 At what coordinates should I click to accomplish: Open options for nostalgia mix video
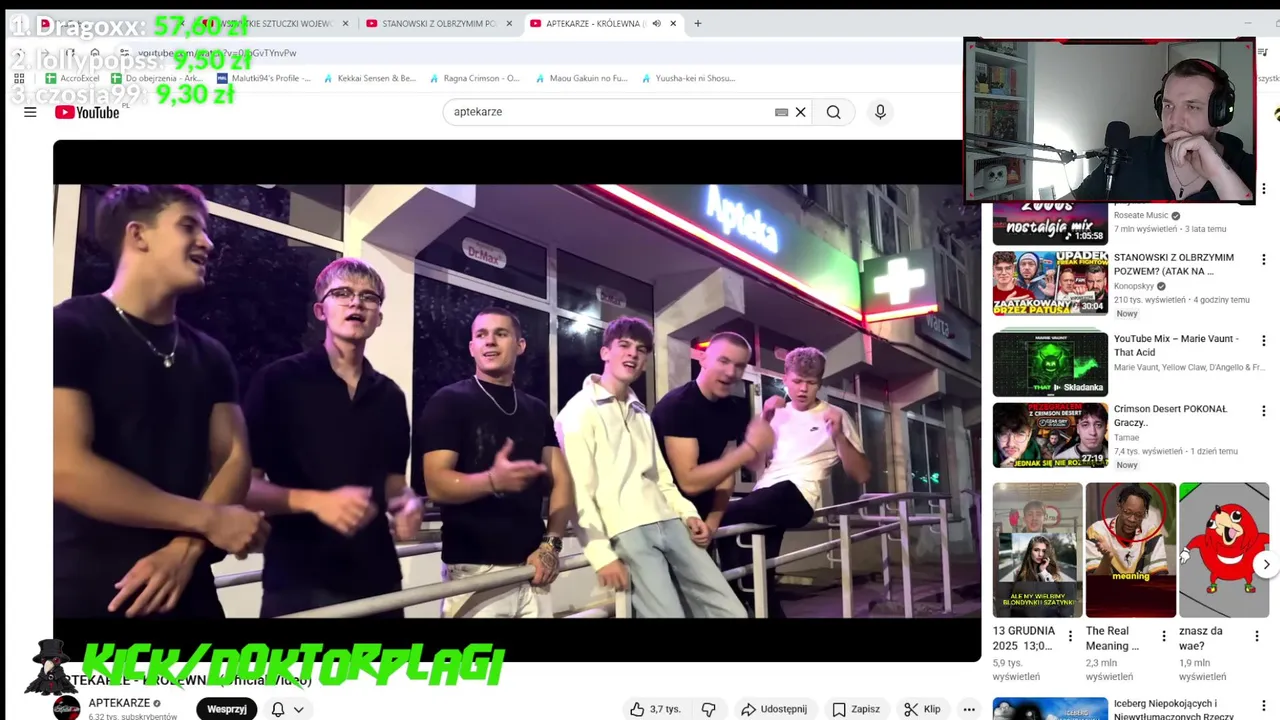(1264, 189)
